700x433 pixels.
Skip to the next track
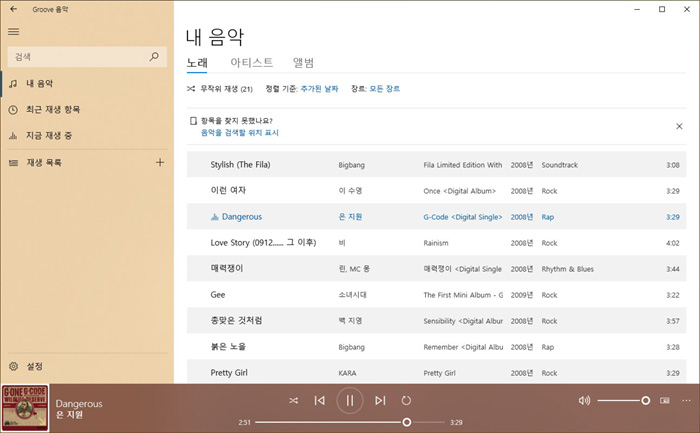(x=379, y=401)
